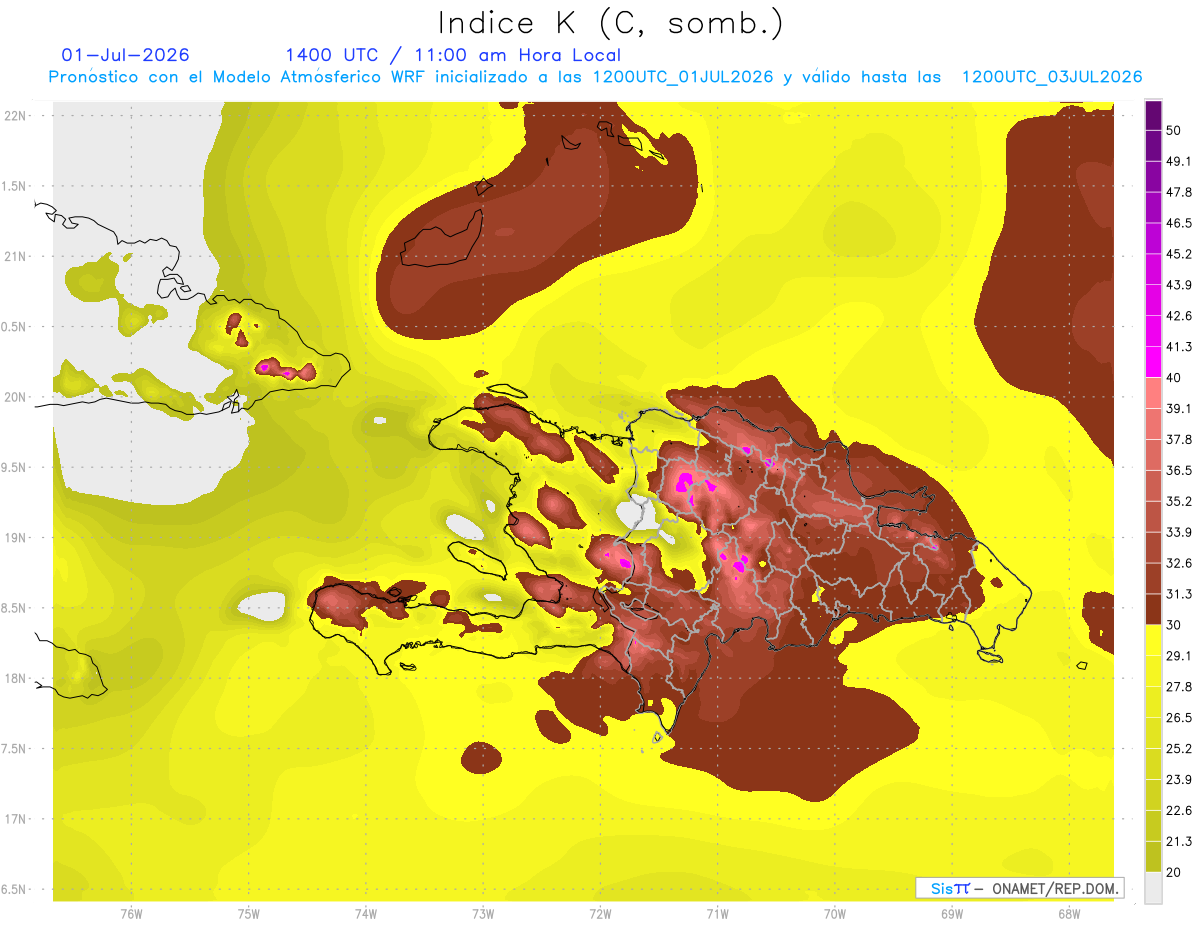The width and height of the screenshot is (1200, 927).
Task: Click the "73W" longitude label
Action: click(x=483, y=913)
